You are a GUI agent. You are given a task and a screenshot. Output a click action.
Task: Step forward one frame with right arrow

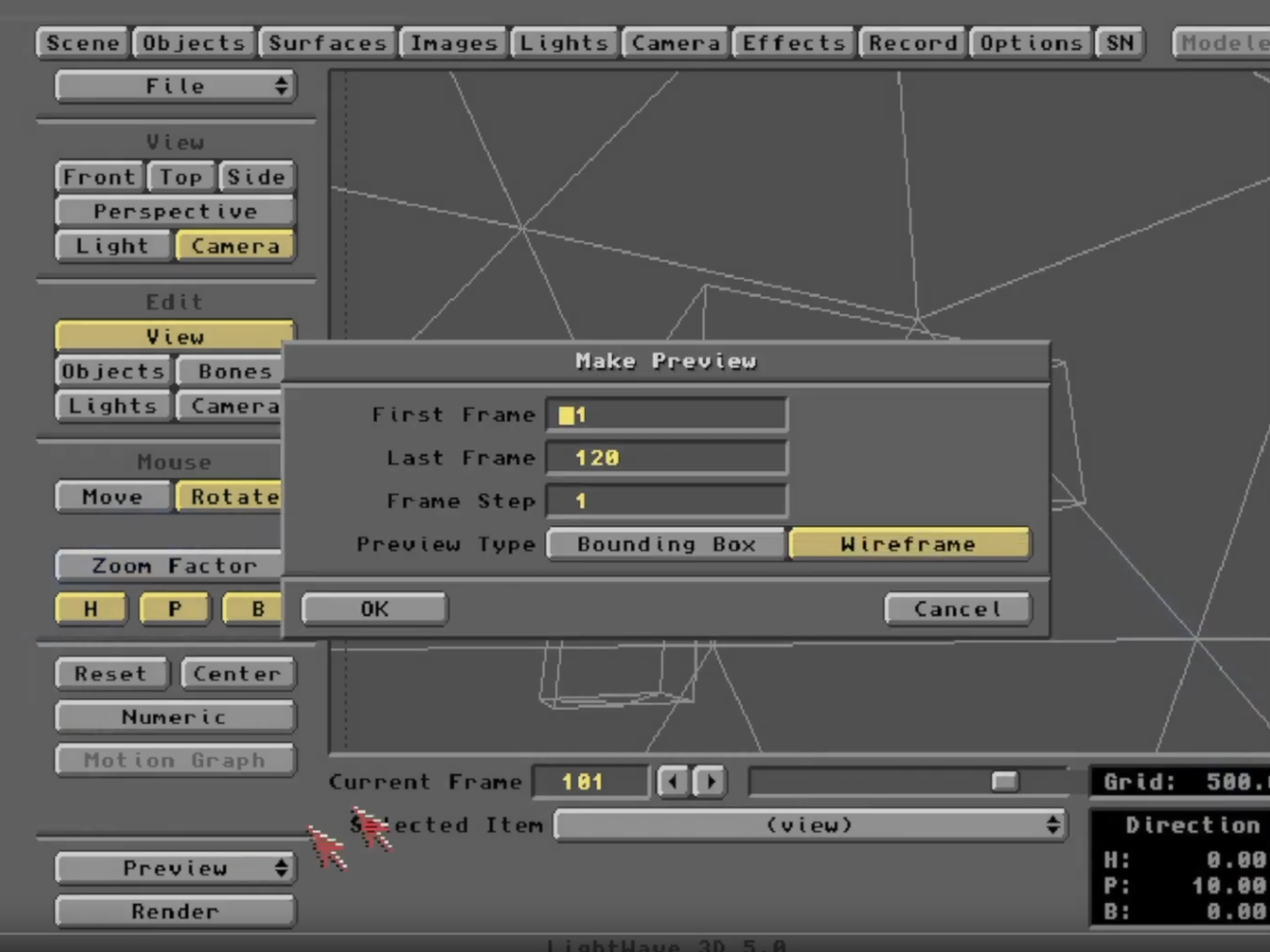710,782
